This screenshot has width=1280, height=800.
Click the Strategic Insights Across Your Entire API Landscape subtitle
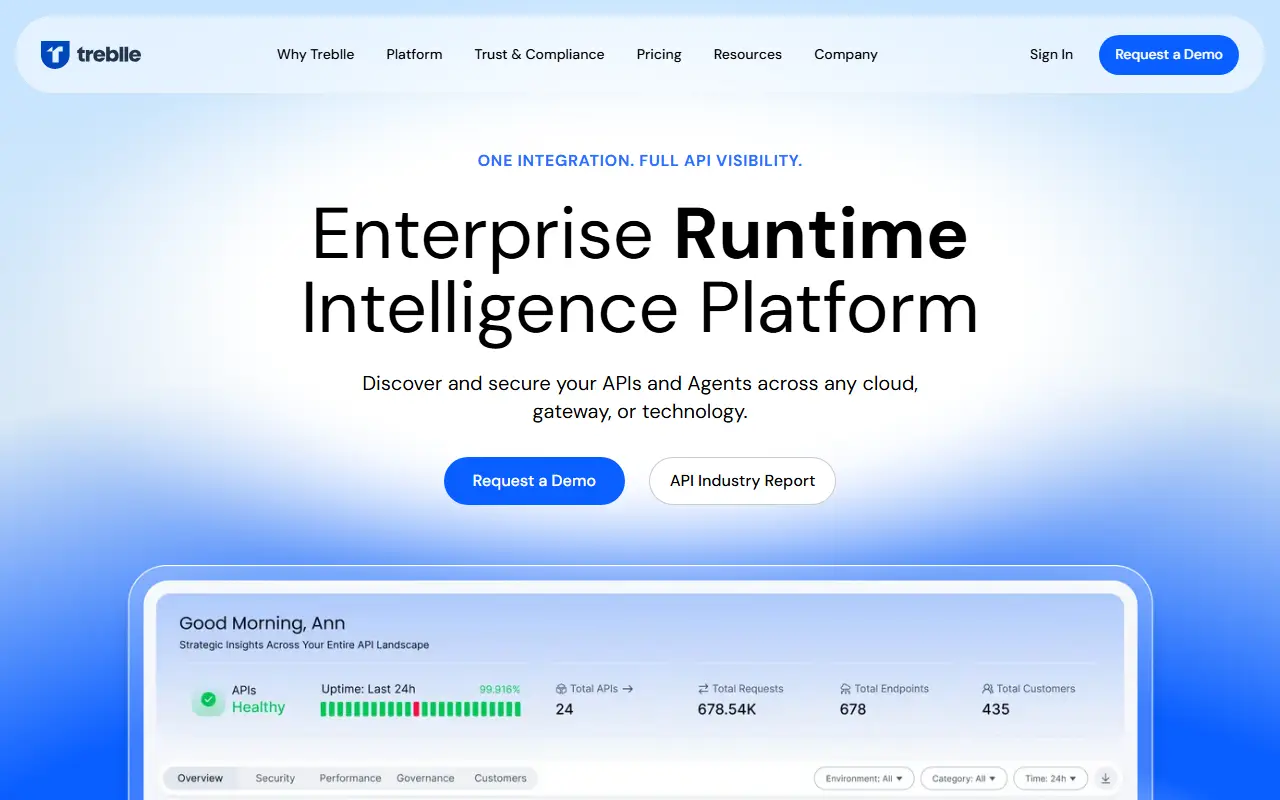tap(304, 645)
